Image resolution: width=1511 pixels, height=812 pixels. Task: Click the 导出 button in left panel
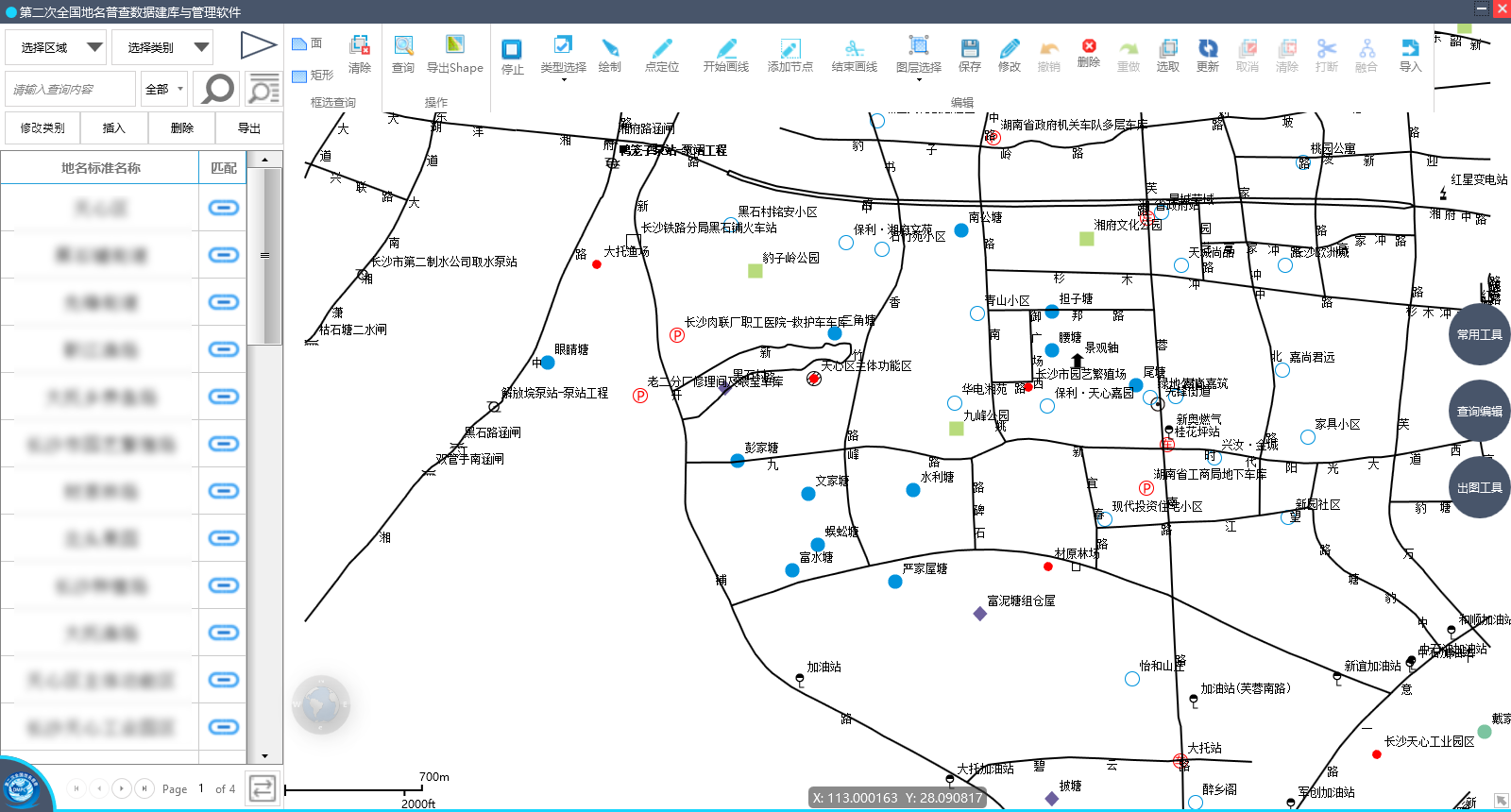[248, 127]
